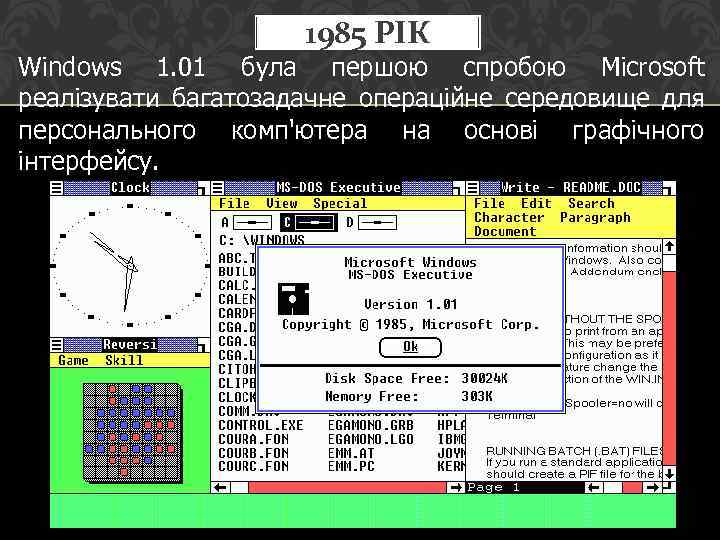Open Paragraph menu in Write

595,218
